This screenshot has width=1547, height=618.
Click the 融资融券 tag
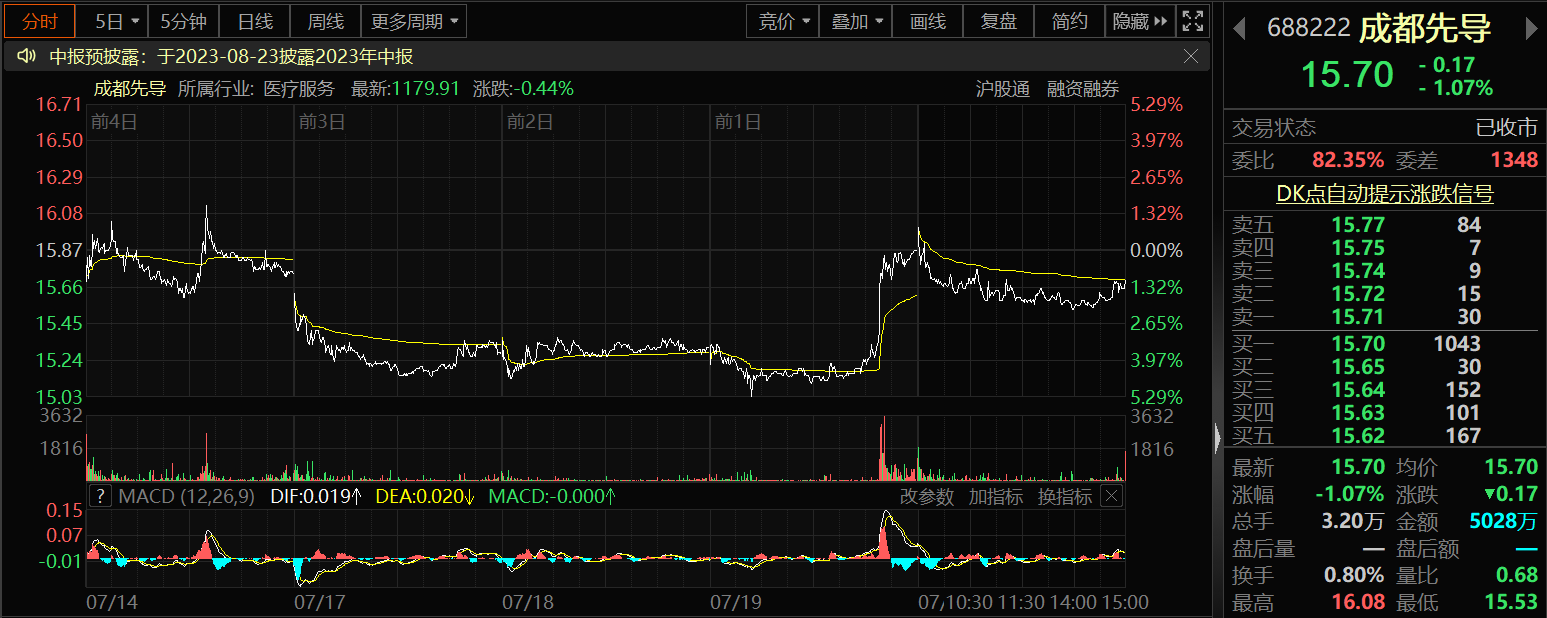tap(1083, 88)
